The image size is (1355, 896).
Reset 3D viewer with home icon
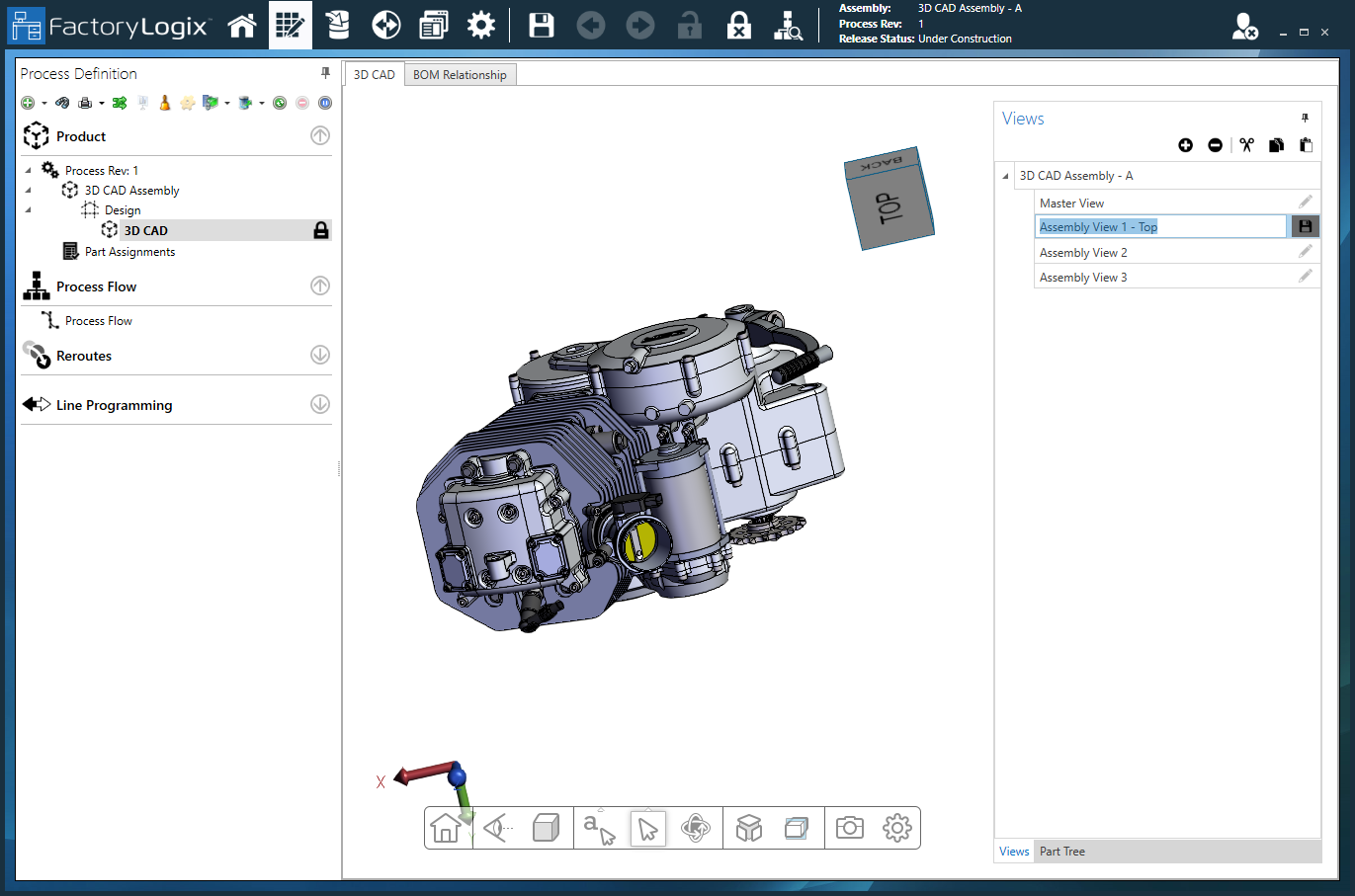tap(446, 828)
